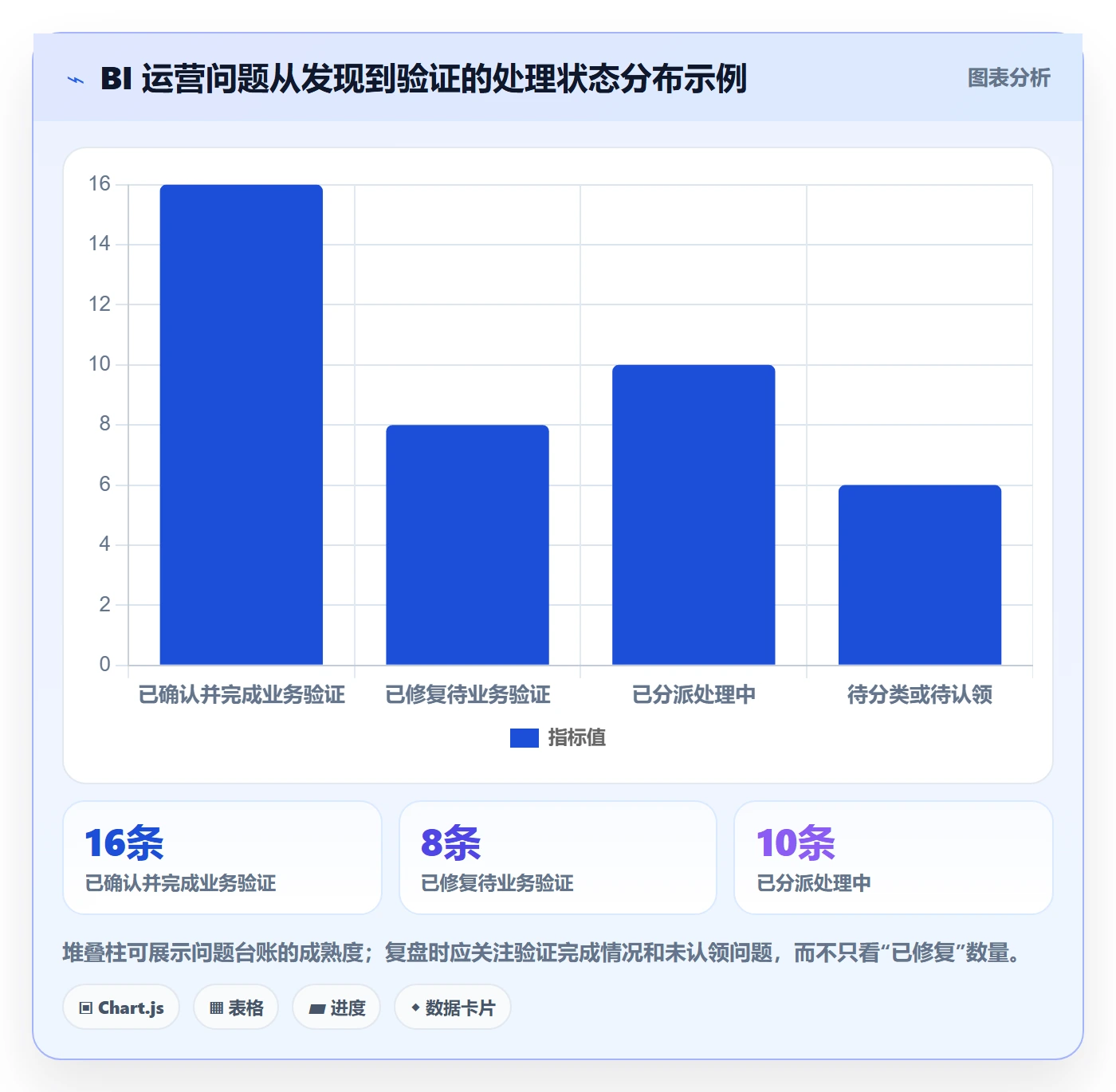Click 已确认并完成业务验证 caption under 16条
The height and width of the screenshot is (1092, 1116).
180,883
